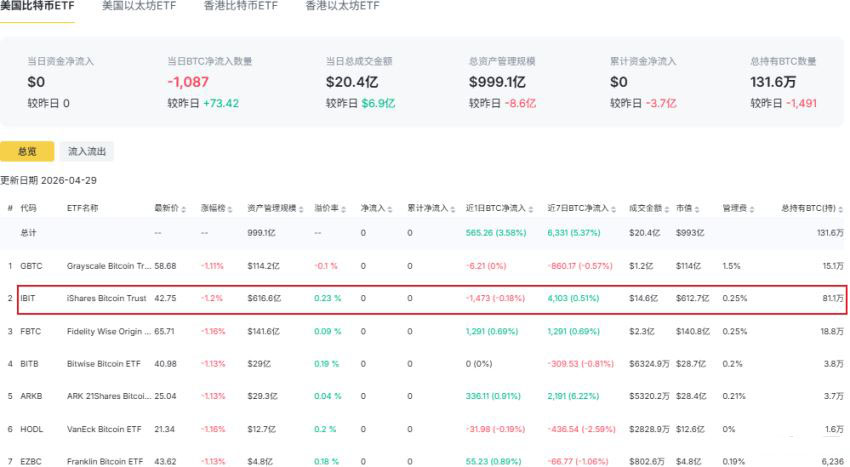Sort by 近1日BTC净流入 column arrows

(x=531, y=209)
